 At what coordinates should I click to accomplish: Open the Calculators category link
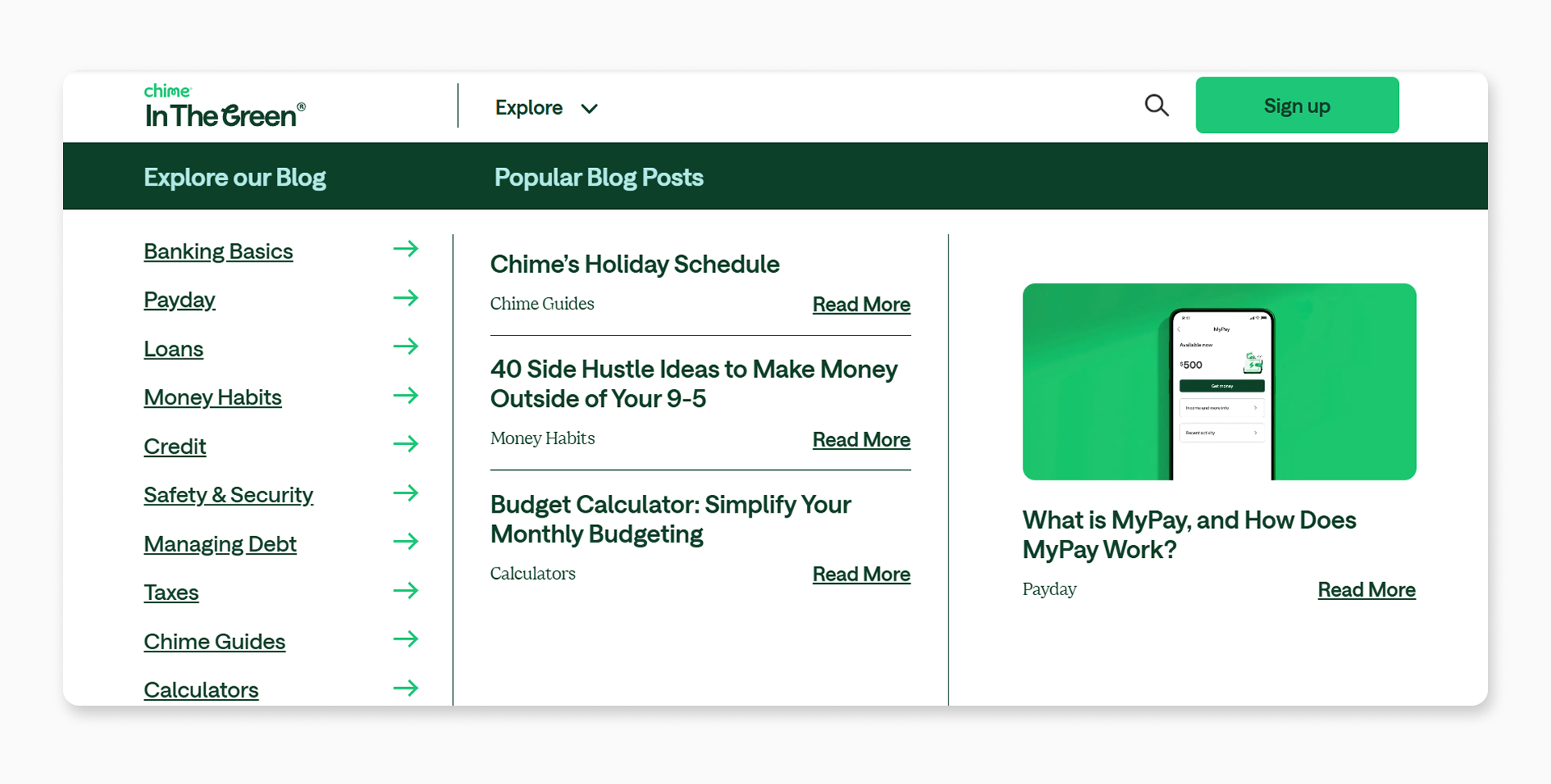point(201,690)
